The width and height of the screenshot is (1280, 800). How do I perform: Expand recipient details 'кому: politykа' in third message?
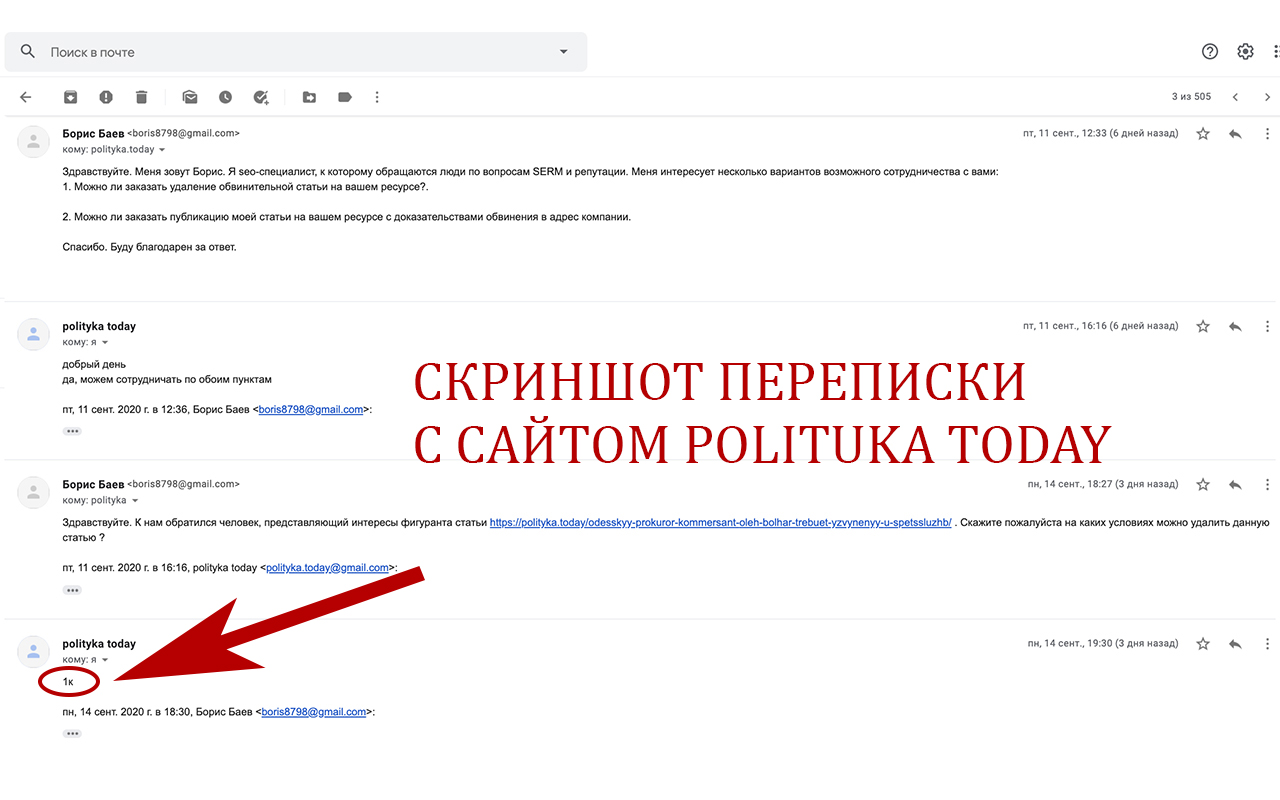pyautogui.click(x=134, y=501)
